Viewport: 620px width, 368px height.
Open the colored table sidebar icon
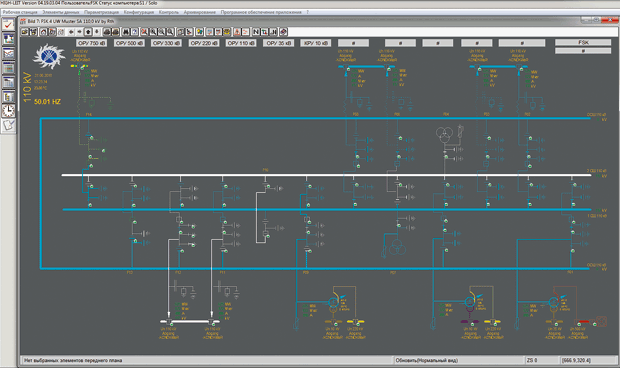8,68
